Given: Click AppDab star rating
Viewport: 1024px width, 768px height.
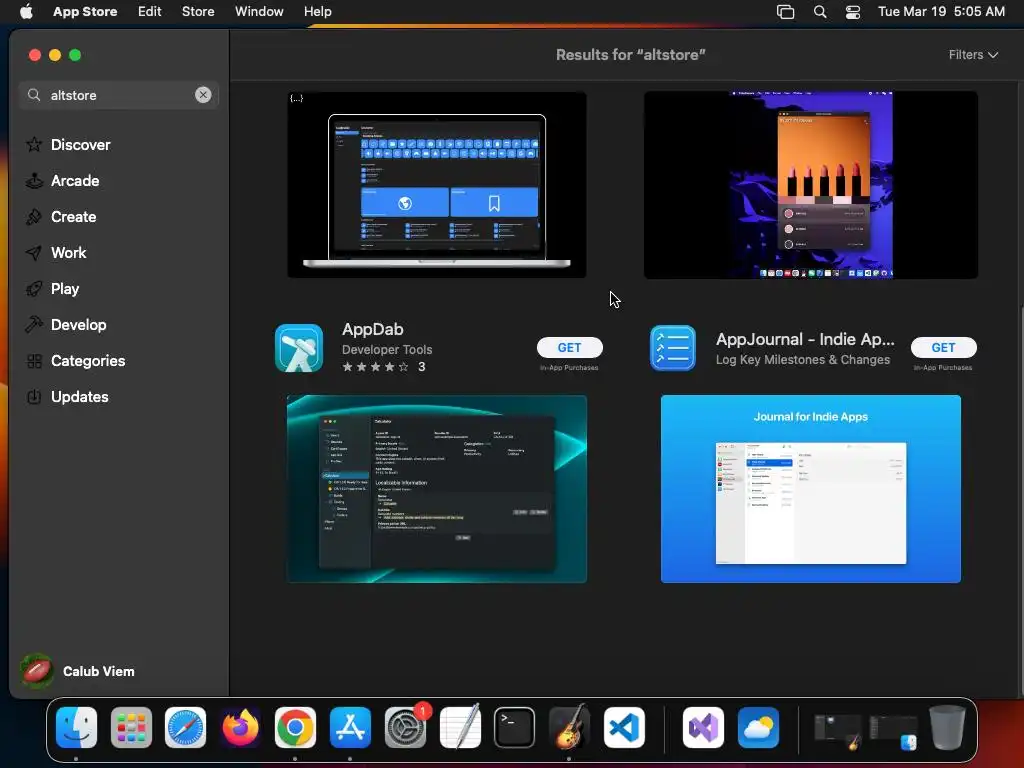Looking at the screenshot, I should 376,367.
